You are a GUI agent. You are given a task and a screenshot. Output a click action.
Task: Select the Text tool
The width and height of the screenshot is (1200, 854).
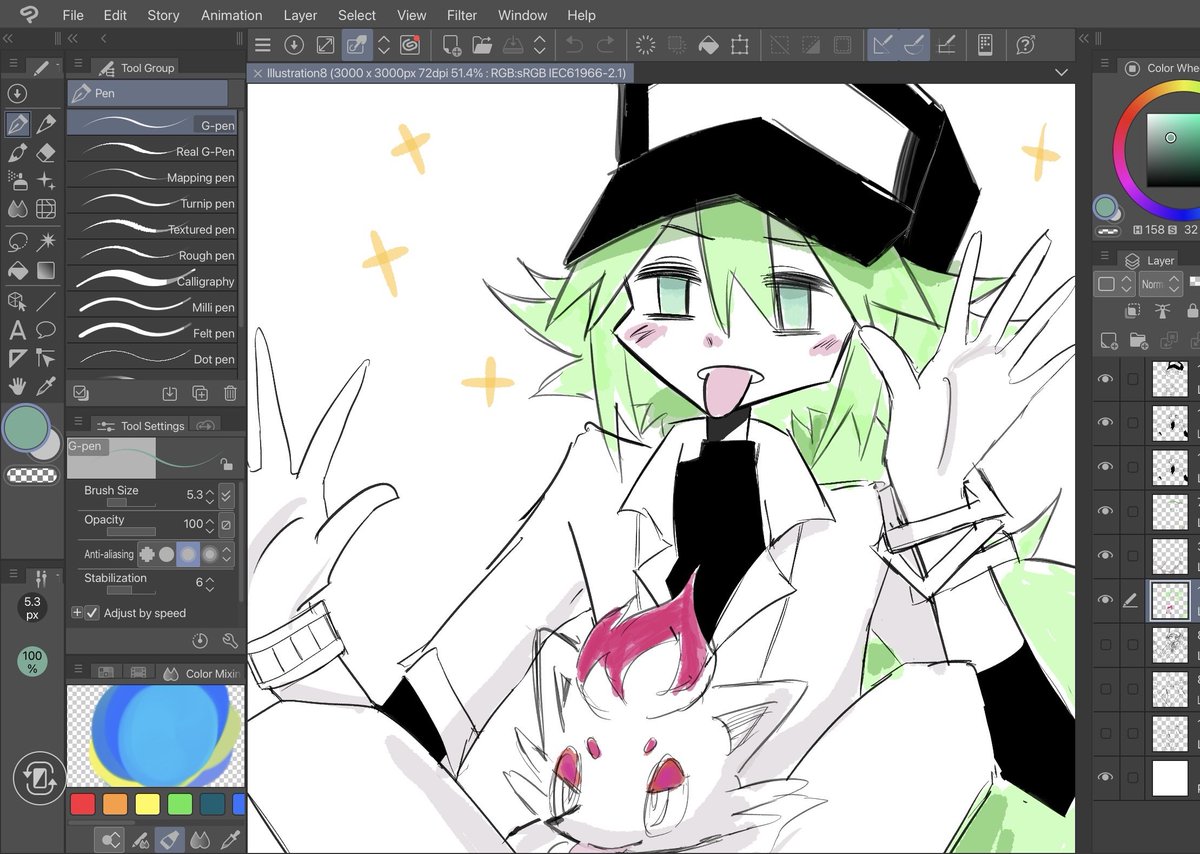[17, 330]
